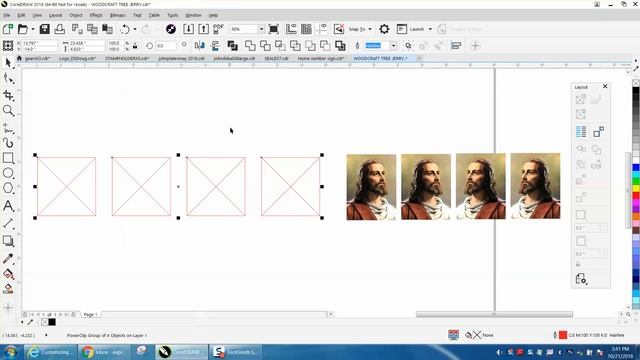Open the zoom level dropdown
Screen dimensions: 640x360
261,29
